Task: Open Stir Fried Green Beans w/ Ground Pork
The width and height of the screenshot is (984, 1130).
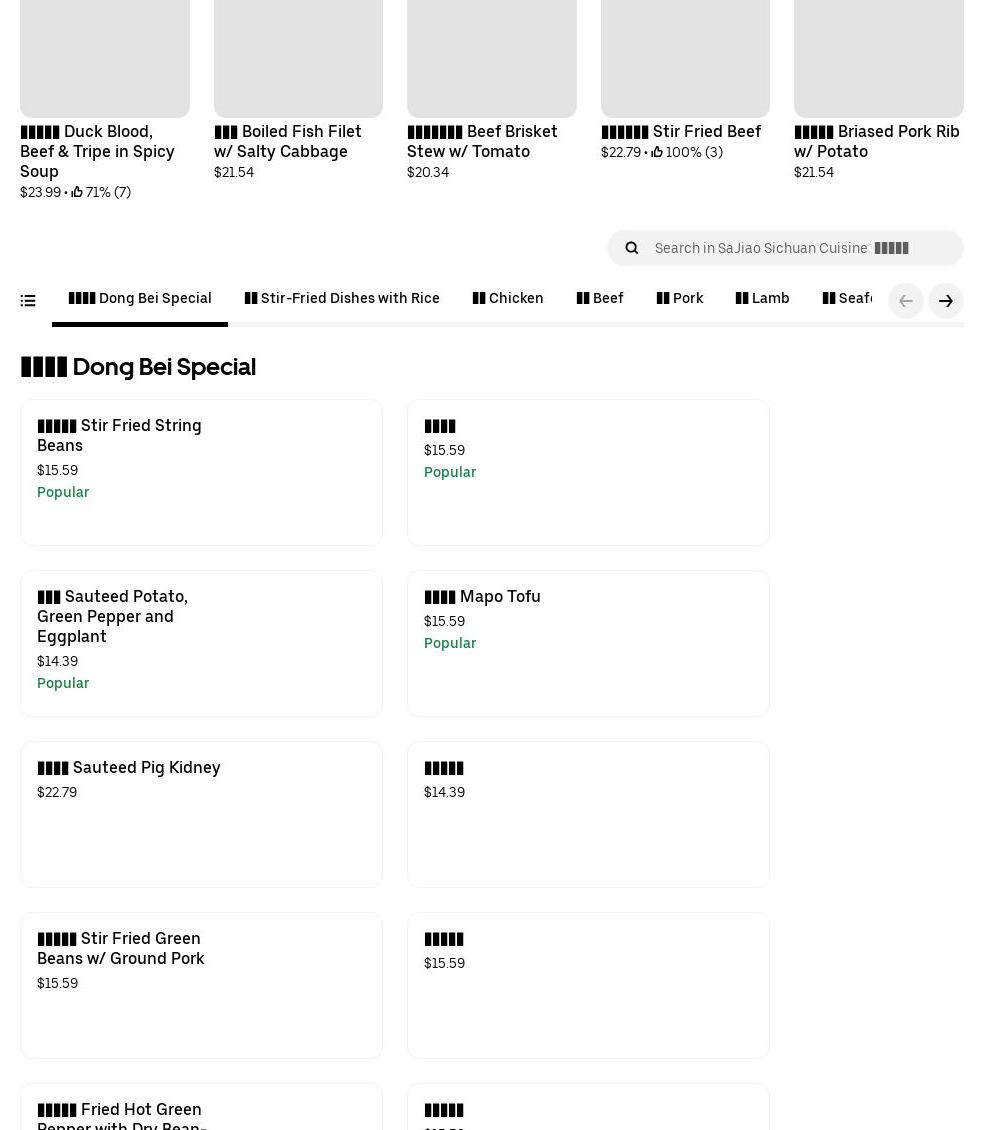Action: click(x=200, y=984)
